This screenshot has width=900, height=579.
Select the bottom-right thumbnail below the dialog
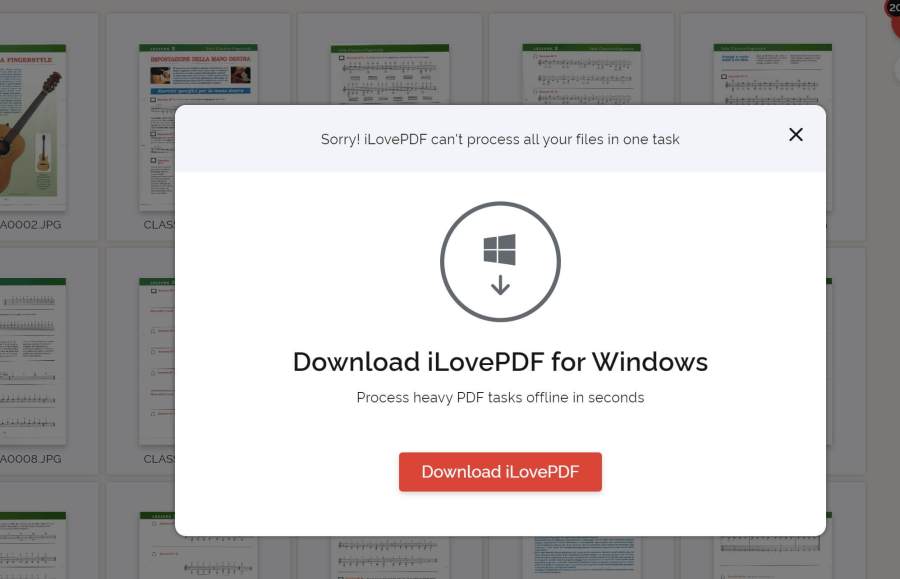click(772, 557)
